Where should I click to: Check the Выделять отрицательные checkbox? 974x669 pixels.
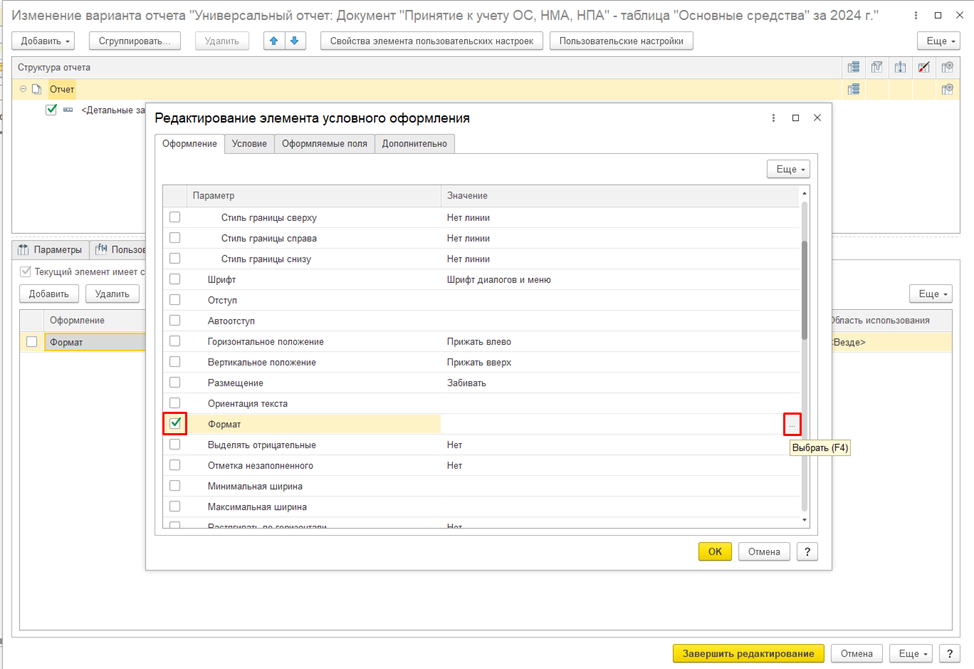tap(175, 445)
